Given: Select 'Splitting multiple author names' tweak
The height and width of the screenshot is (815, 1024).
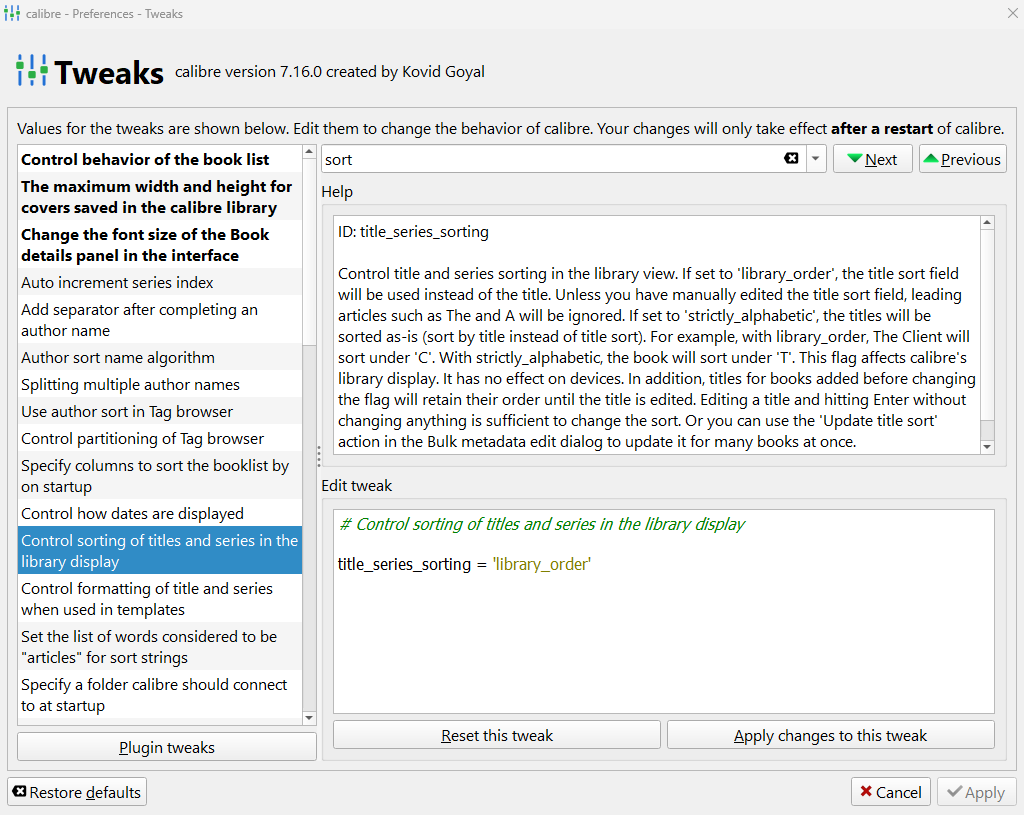Looking at the screenshot, I should (x=160, y=385).
